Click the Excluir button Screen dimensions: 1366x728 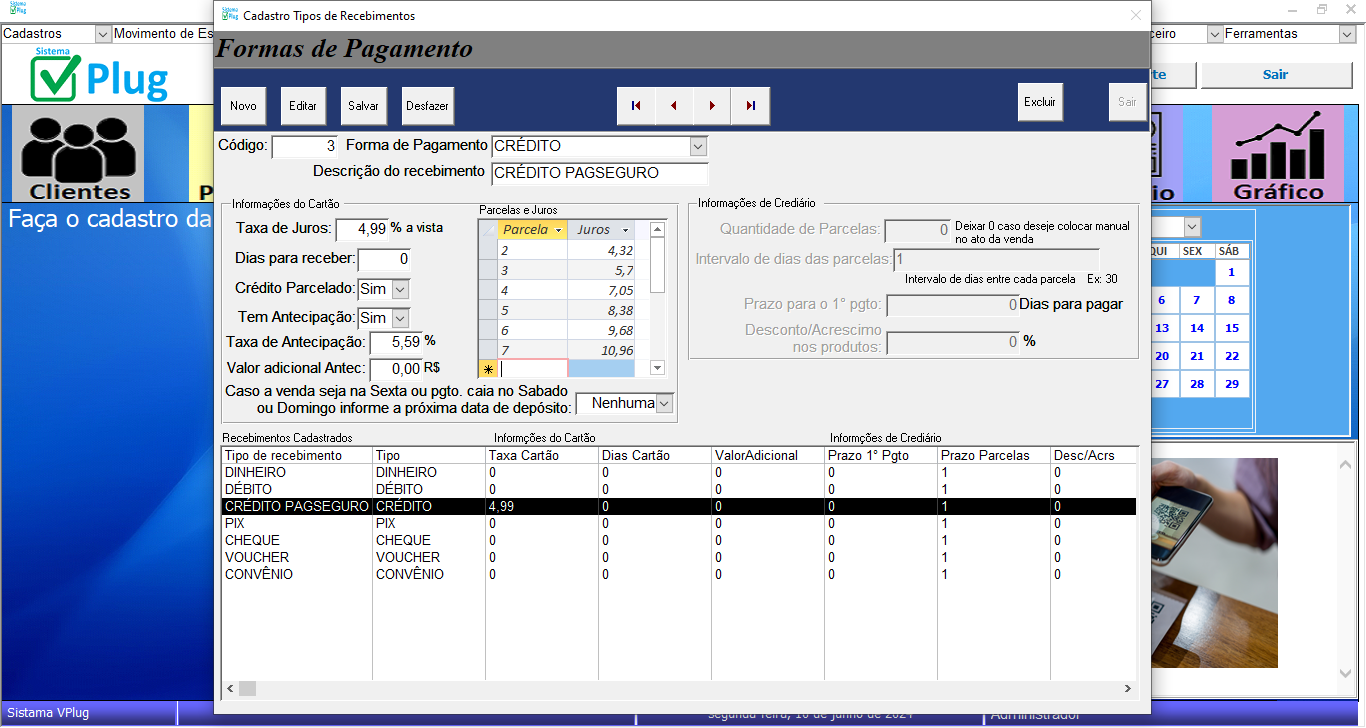pyautogui.click(x=1040, y=102)
